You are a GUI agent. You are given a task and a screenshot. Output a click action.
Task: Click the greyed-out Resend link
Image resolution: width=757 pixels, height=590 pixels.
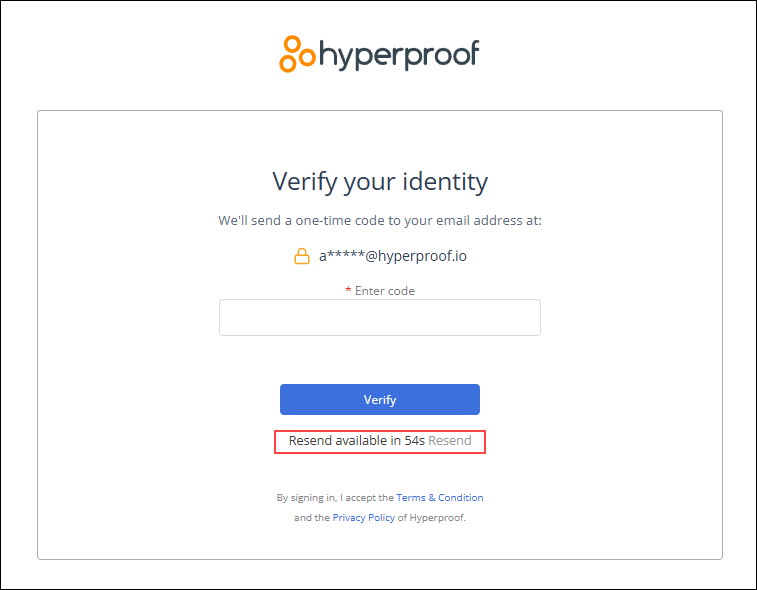[450, 441]
